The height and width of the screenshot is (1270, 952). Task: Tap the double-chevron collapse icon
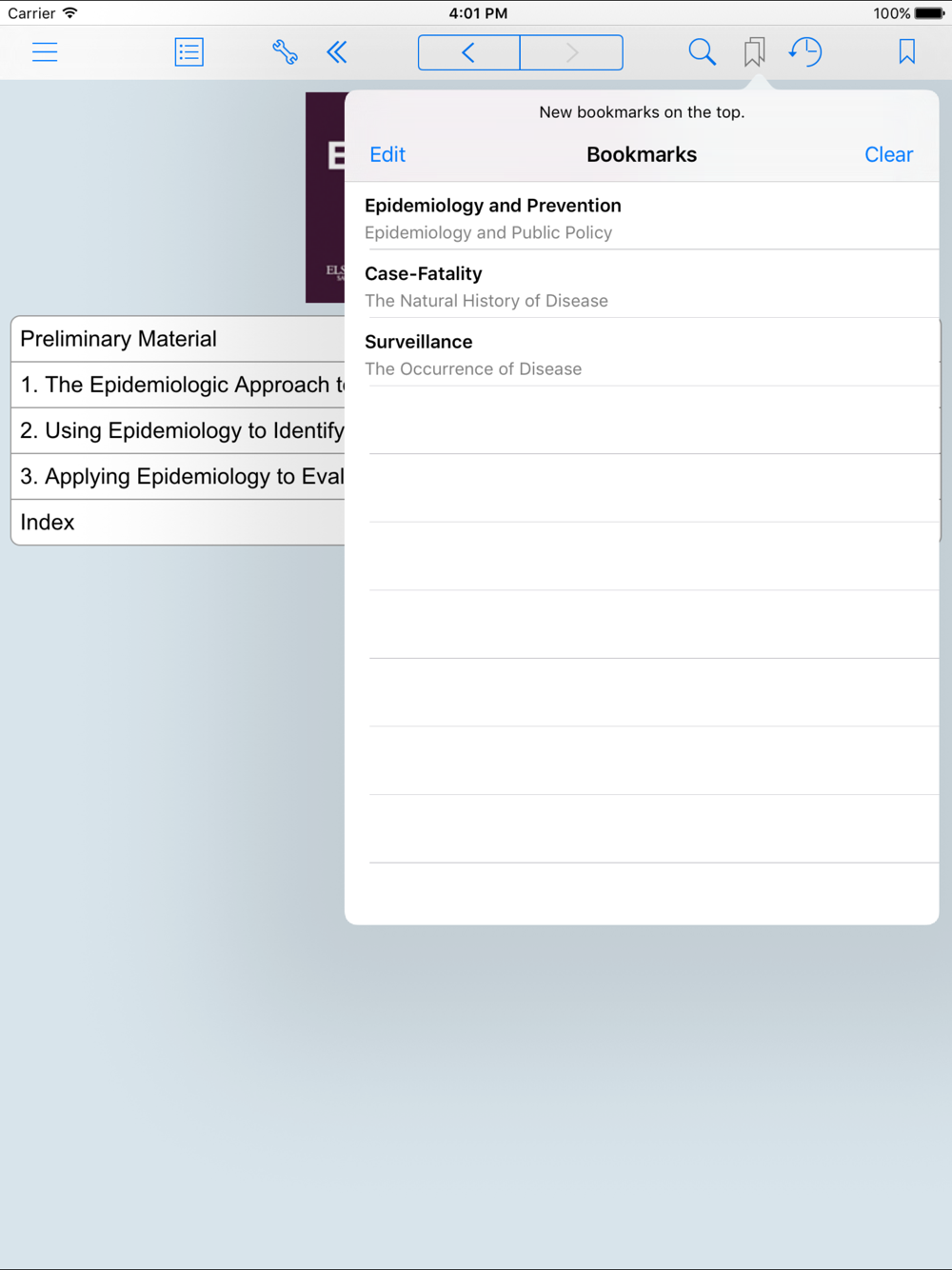coord(336,52)
